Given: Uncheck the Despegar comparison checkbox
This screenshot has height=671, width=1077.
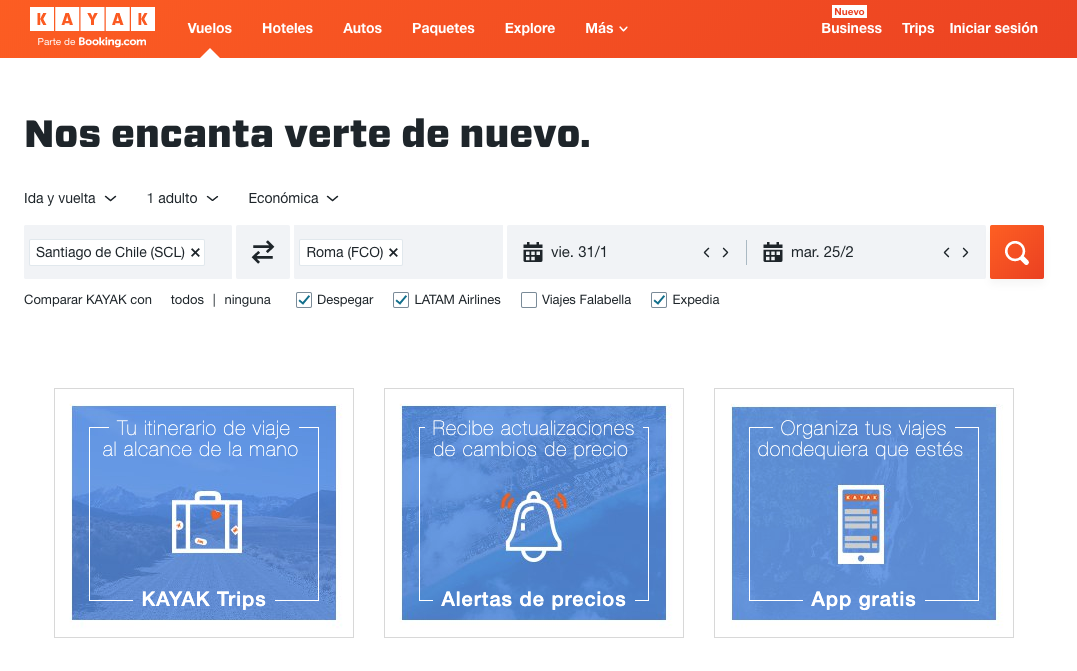Looking at the screenshot, I should click(303, 299).
